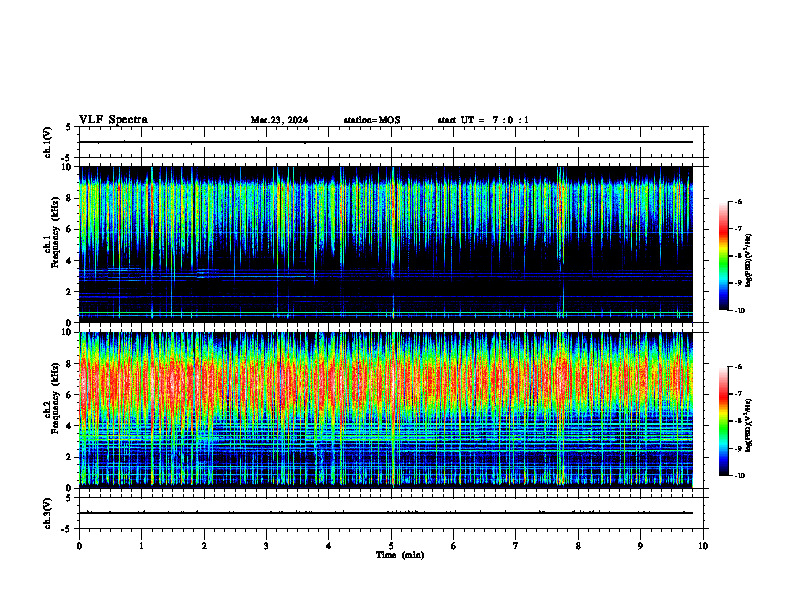Click the ch.1 spectrogram color scale bar
The height and width of the screenshot is (612, 792).
click(x=723, y=256)
